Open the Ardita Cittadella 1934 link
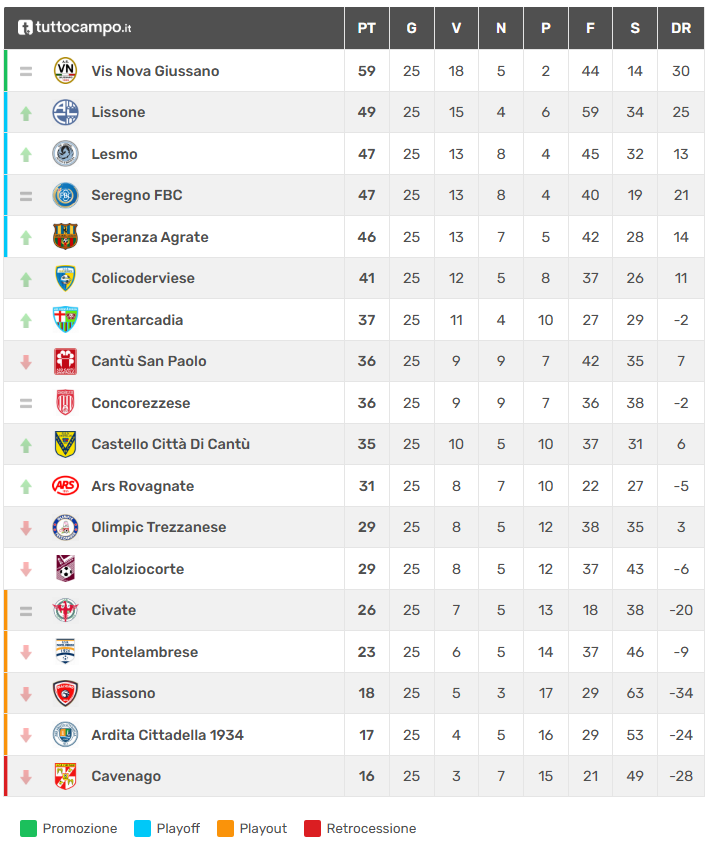 pos(167,735)
